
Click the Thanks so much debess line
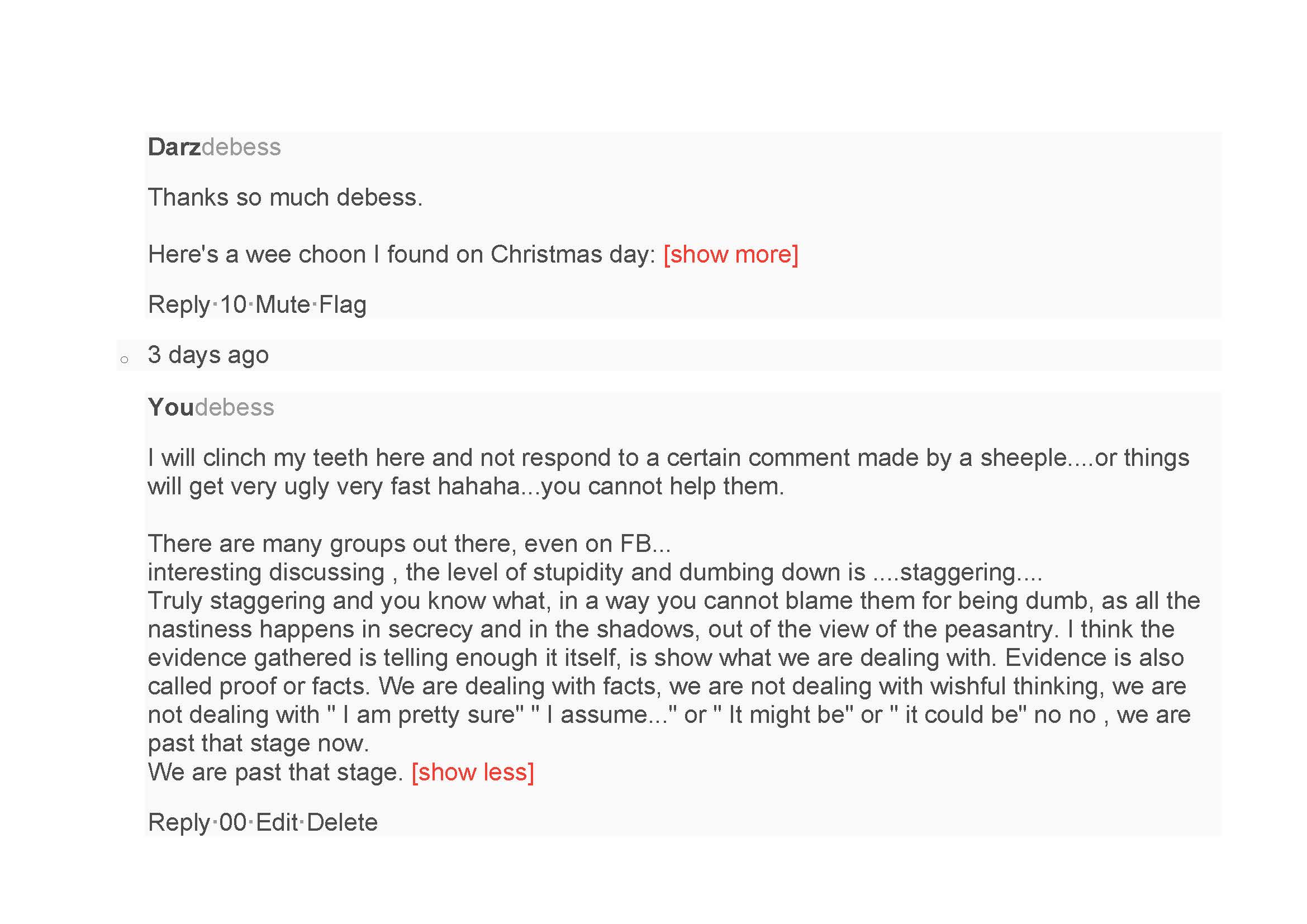pyautogui.click(x=285, y=197)
